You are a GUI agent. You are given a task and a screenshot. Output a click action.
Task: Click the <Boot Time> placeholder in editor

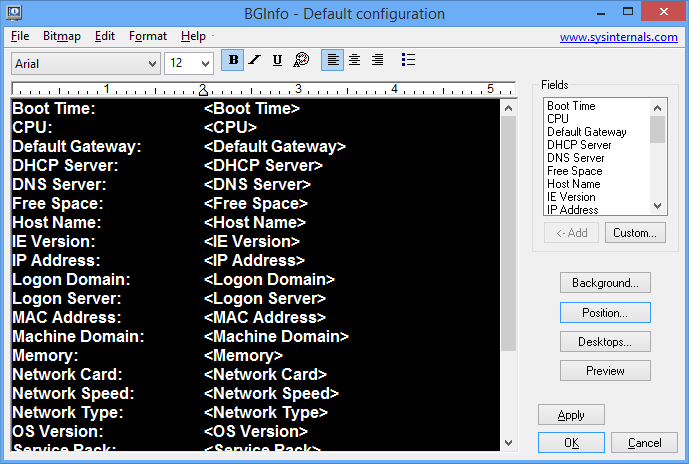[x=252, y=109]
